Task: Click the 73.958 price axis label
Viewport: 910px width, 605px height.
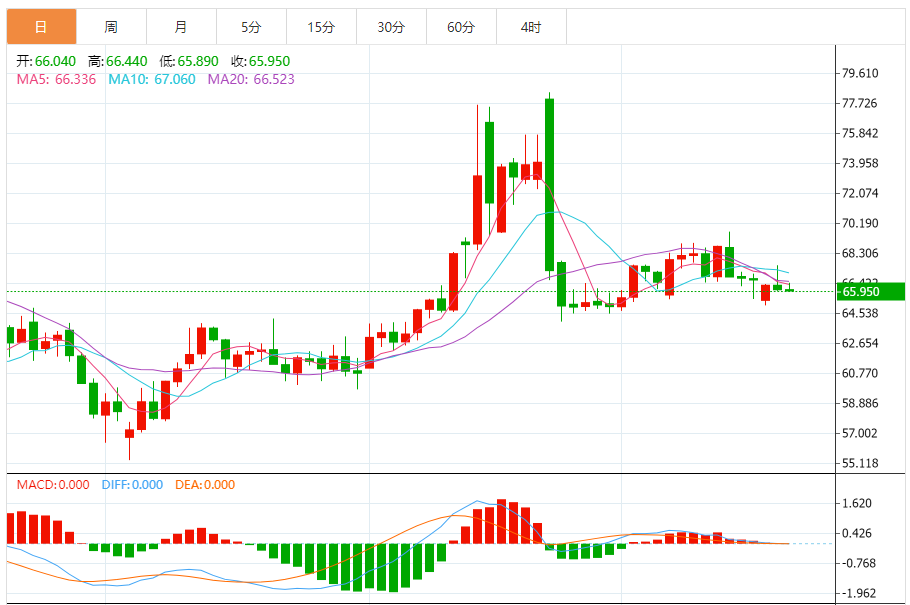Action: [x=860, y=163]
